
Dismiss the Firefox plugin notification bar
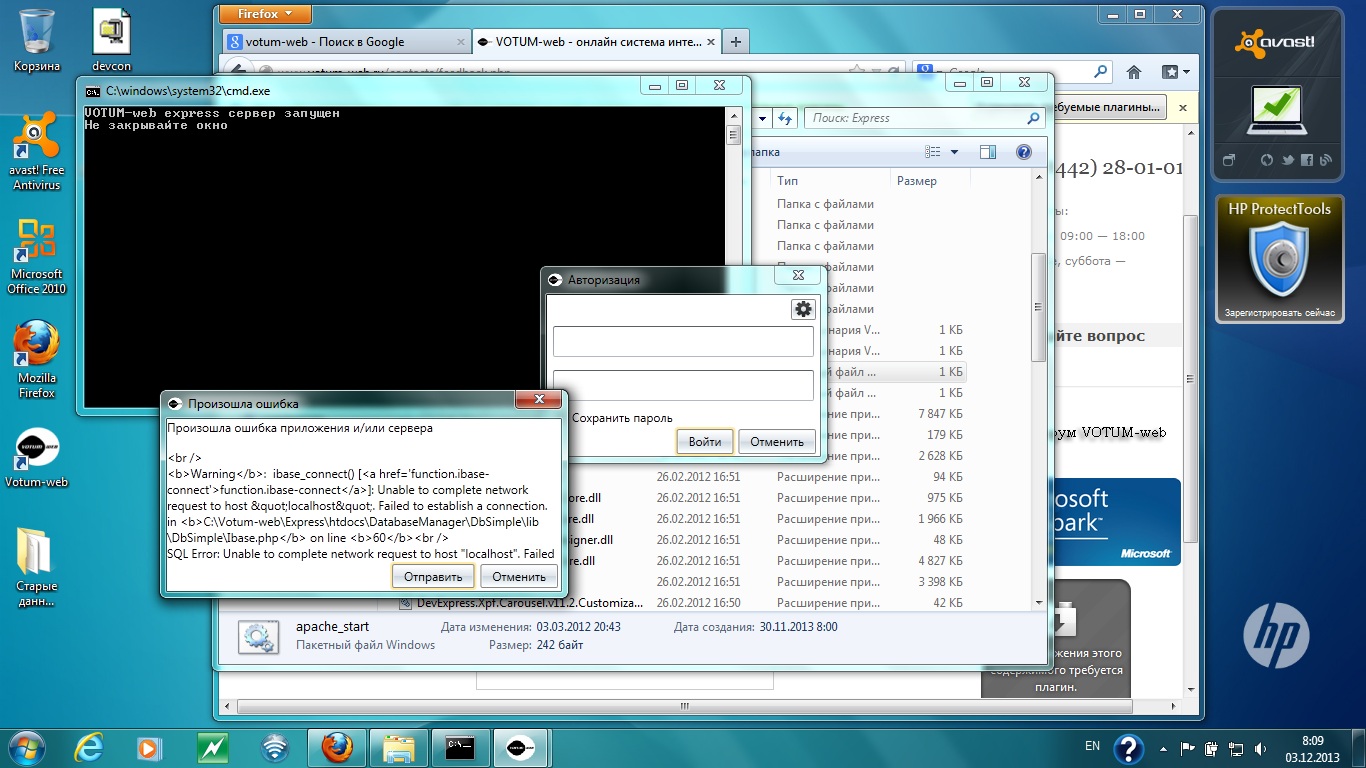point(1183,107)
